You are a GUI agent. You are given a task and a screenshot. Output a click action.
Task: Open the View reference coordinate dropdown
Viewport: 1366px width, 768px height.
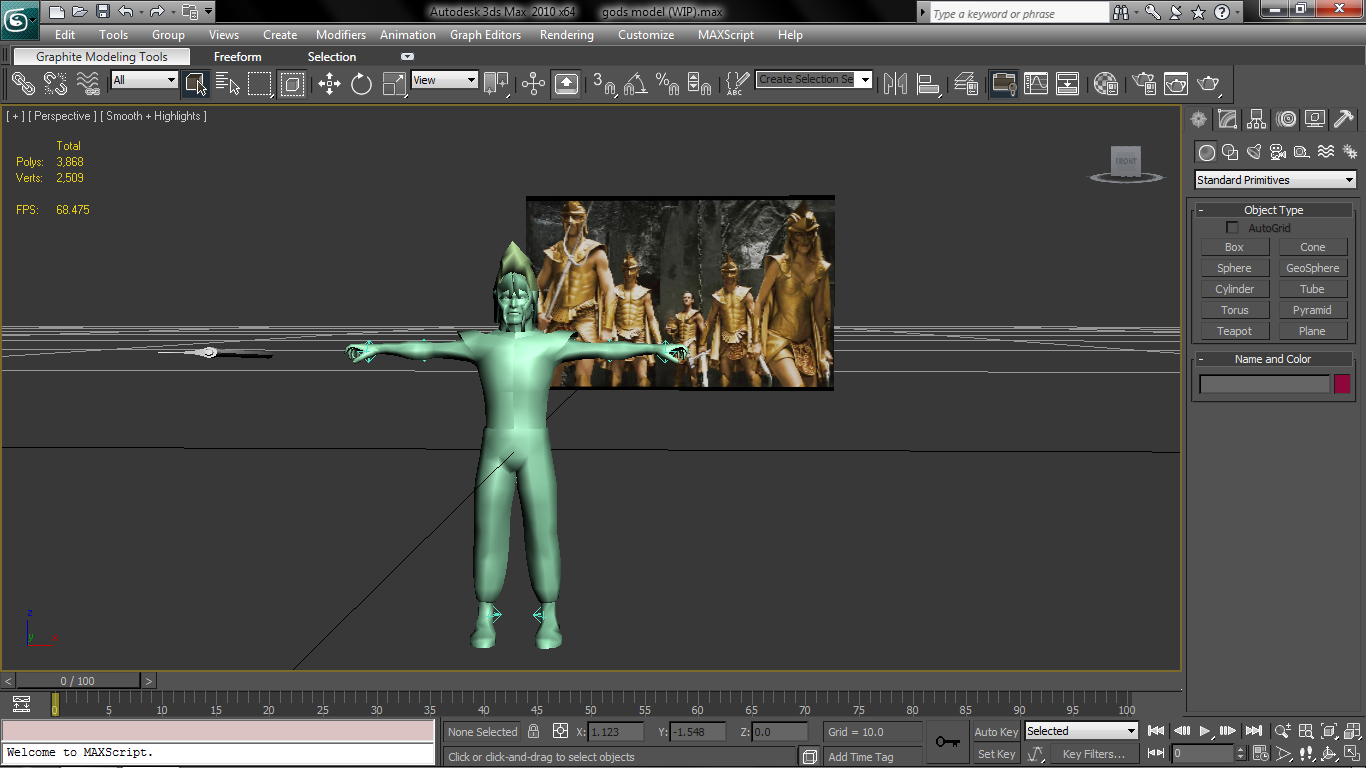[x=444, y=80]
